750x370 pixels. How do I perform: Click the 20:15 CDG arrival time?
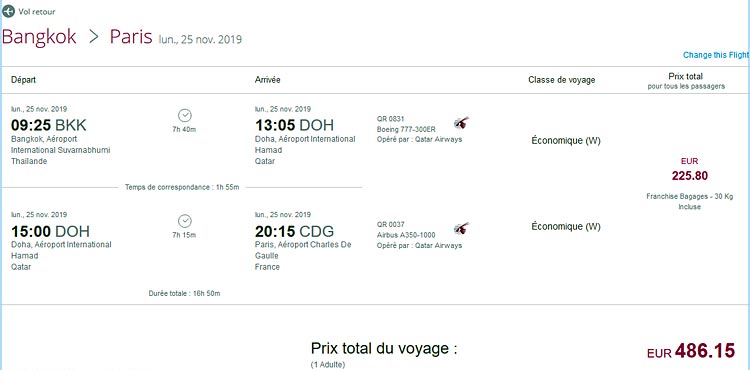[294, 231]
